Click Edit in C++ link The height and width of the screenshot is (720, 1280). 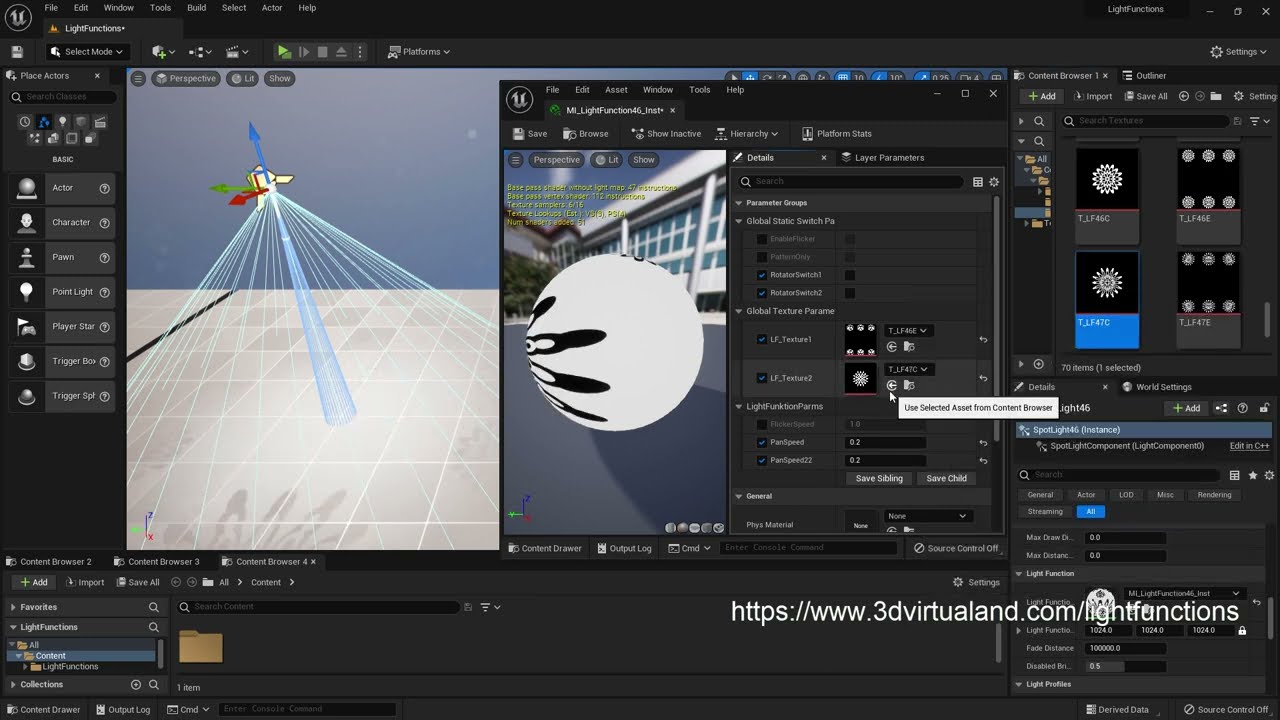[x=1249, y=446]
